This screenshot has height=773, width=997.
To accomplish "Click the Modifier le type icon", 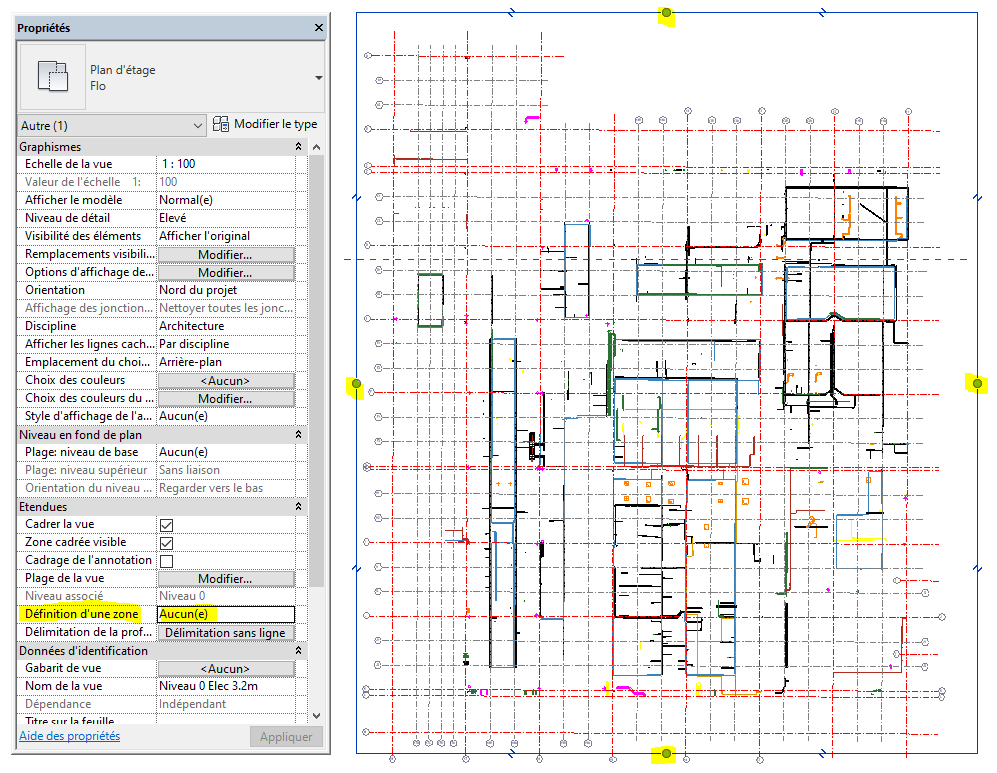I will [222, 125].
